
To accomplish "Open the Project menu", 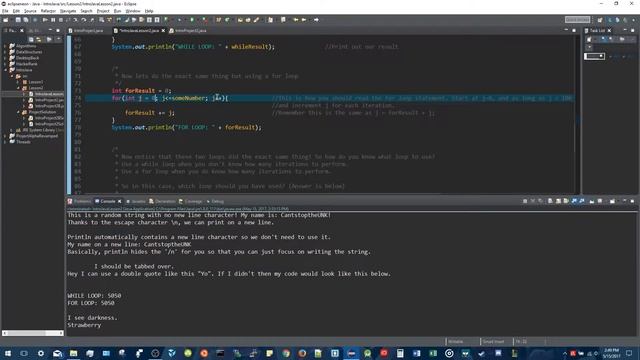I will pyautogui.click(x=103, y=11).
